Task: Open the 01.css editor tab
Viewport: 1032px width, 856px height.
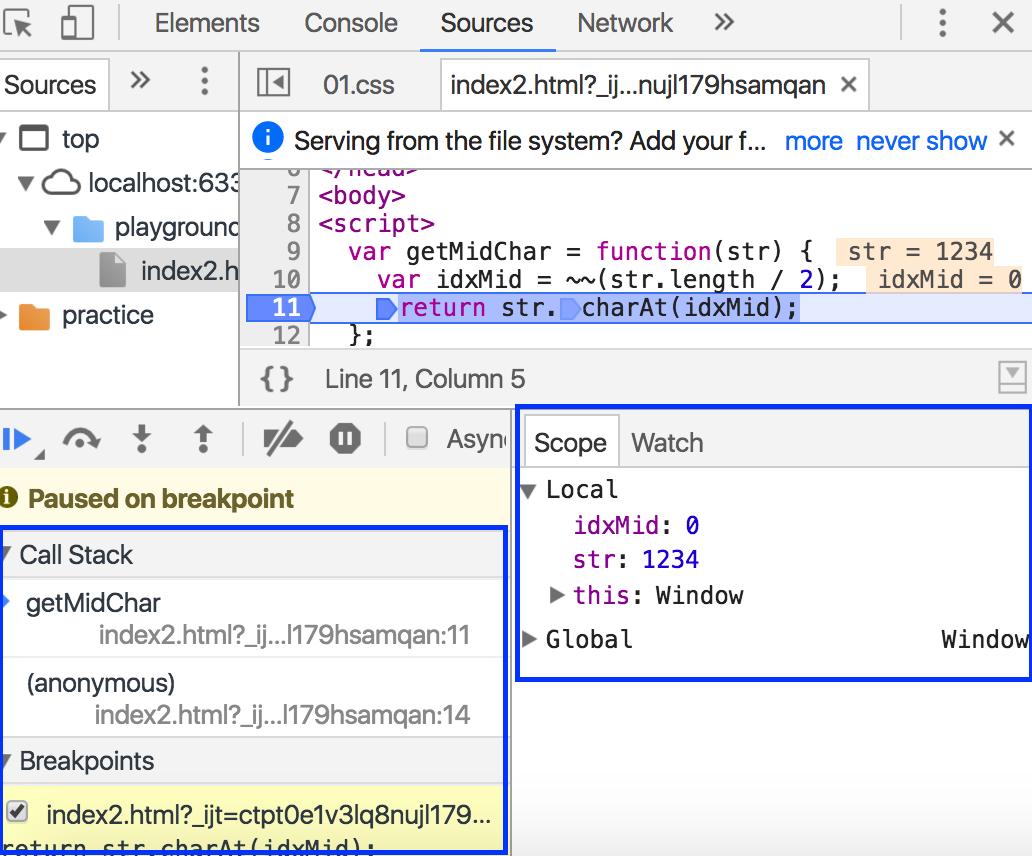Action: (359, 85)
